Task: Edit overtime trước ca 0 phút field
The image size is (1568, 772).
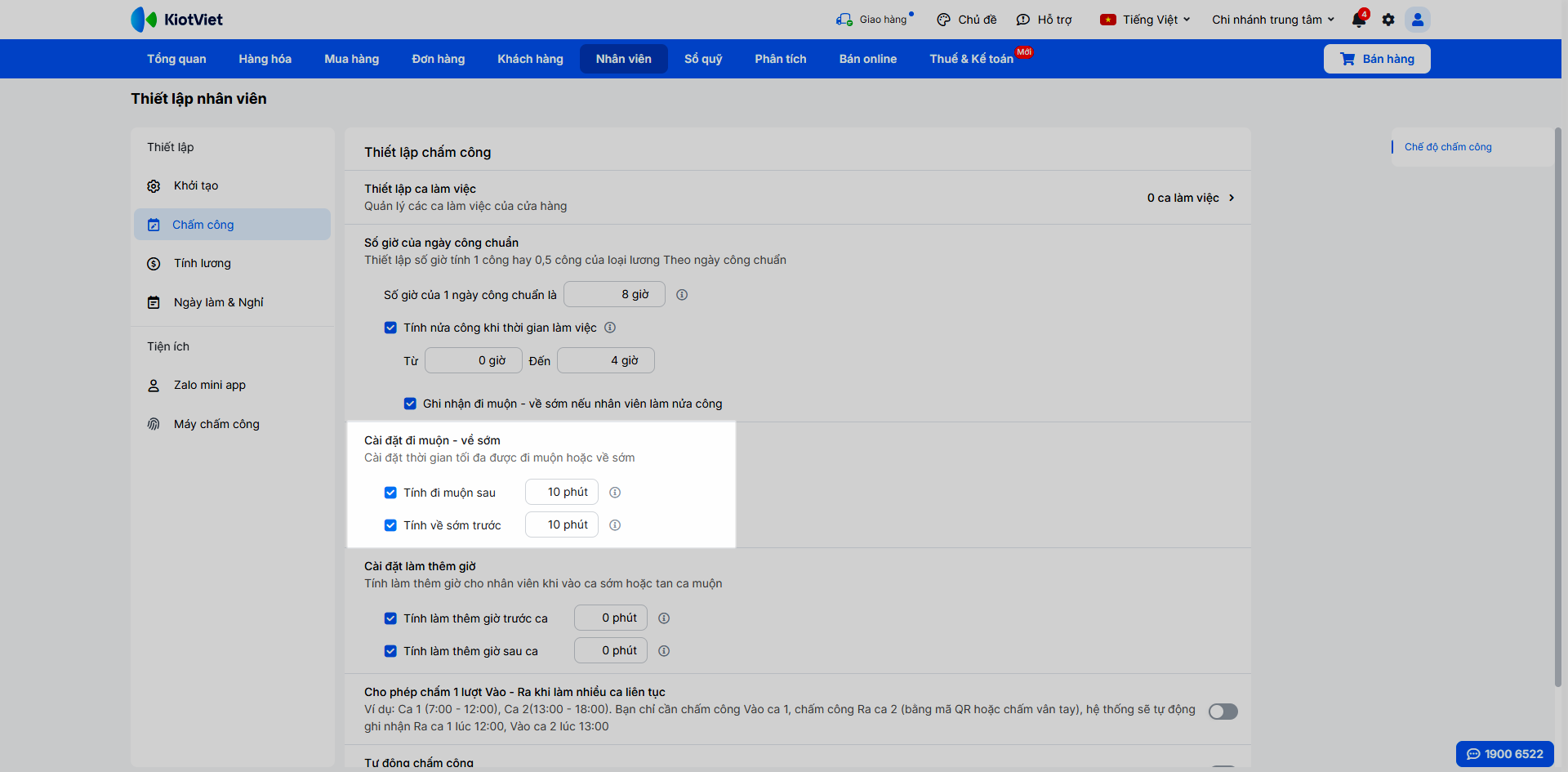Action: [611, 618]
